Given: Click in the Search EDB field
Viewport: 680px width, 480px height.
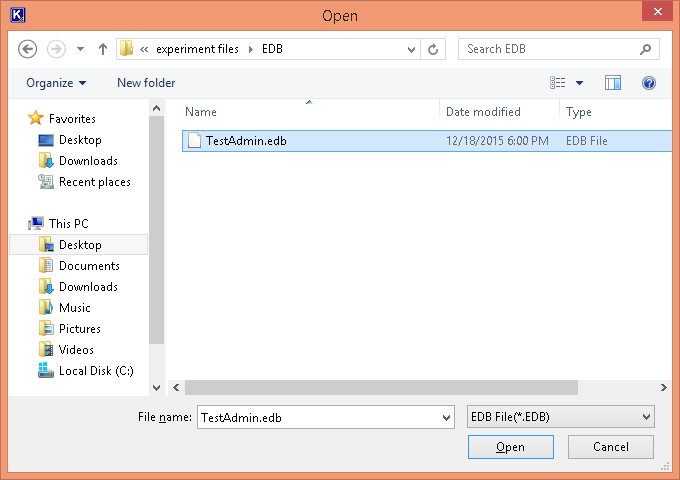Looking at the screenshot, I should click(x=548, y=49).
